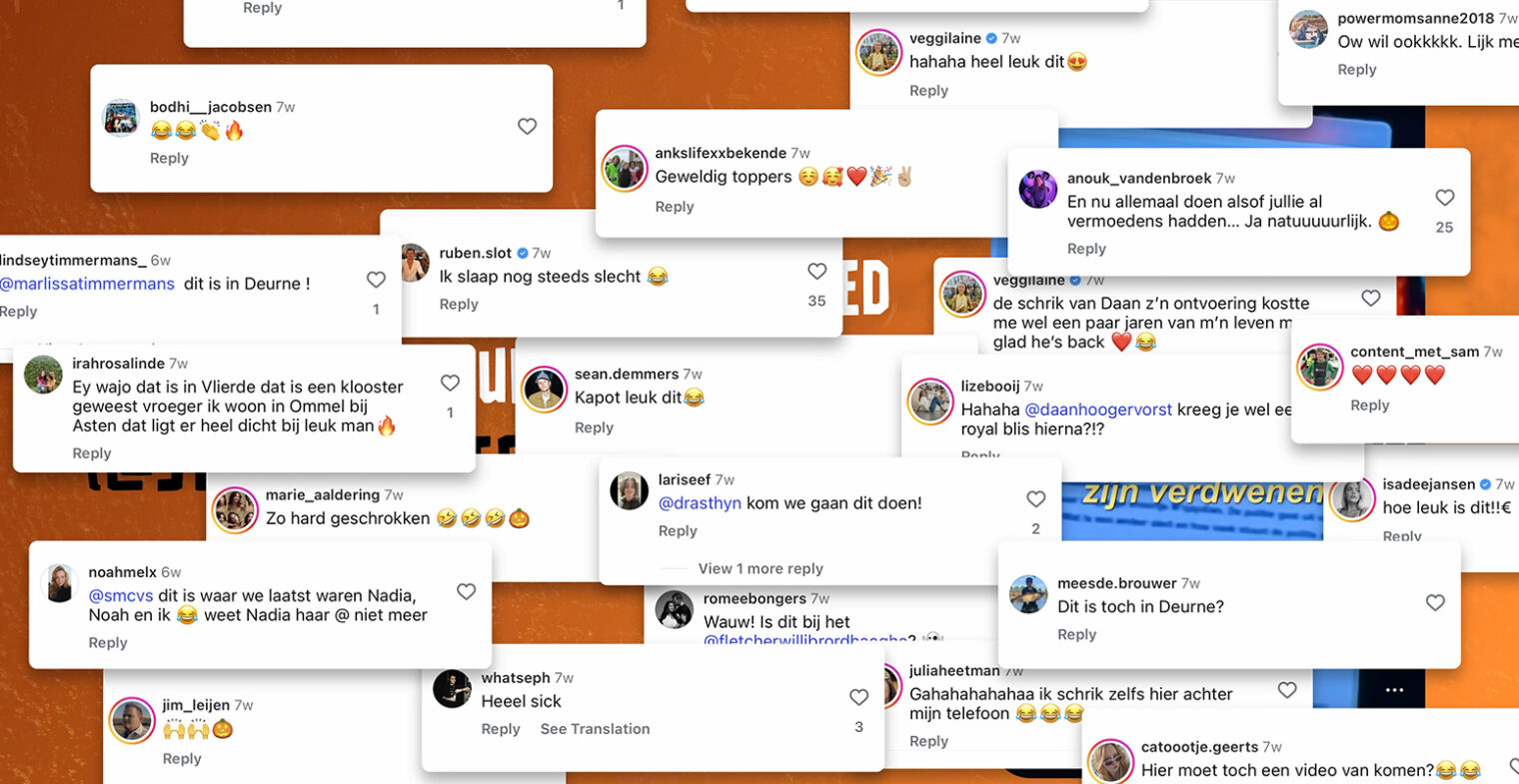The image size is (1519, 784).
Task: Tap the heart on lindseytimmermans_ comment
Action: click(376, 280)
